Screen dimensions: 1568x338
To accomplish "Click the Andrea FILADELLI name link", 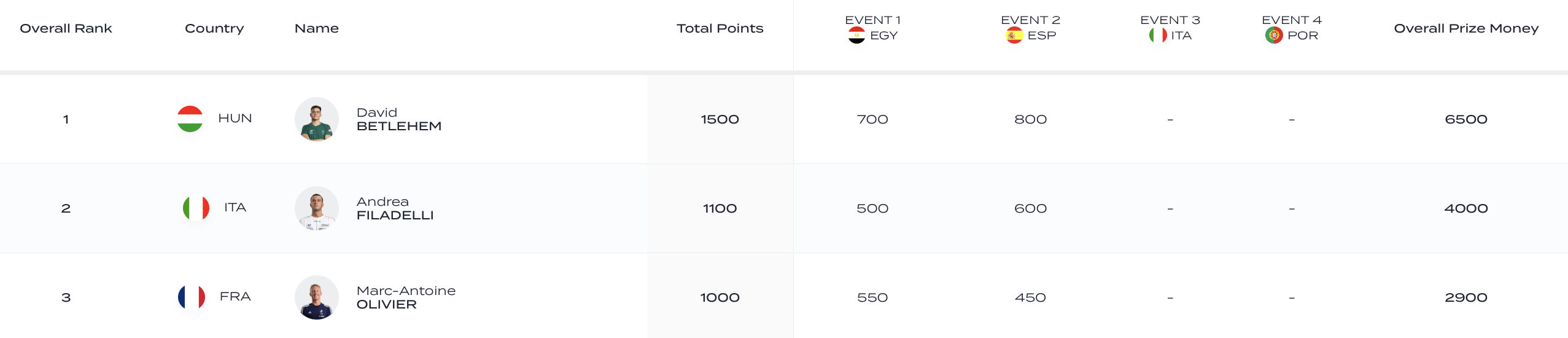I will click(x=395, y=208).
